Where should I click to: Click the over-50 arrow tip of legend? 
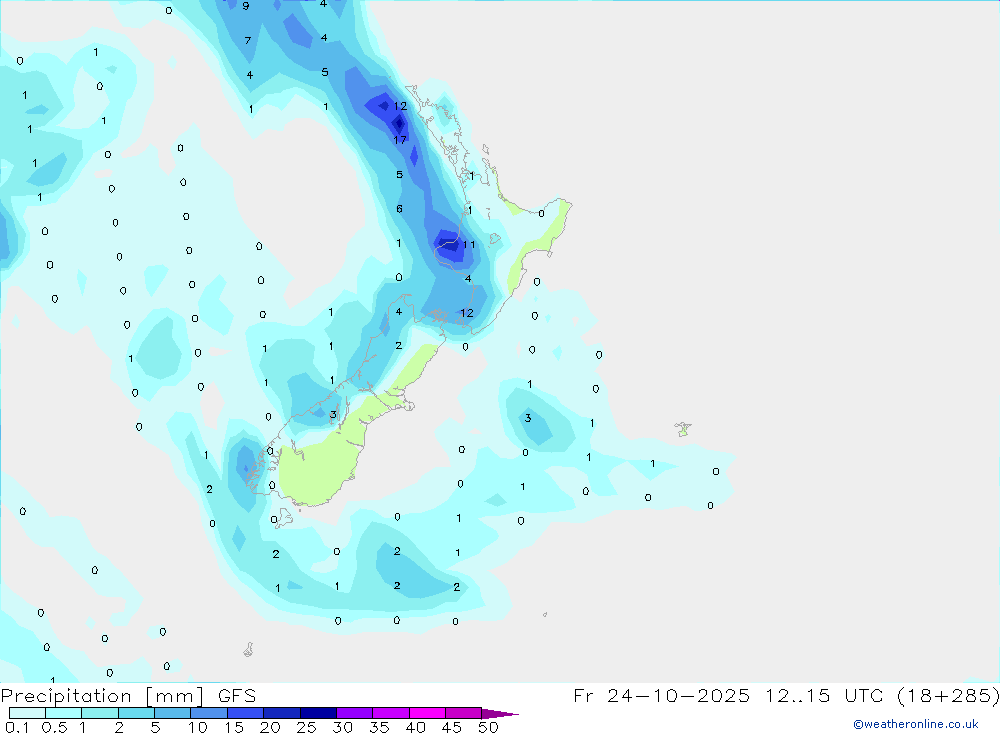point(500,713)
